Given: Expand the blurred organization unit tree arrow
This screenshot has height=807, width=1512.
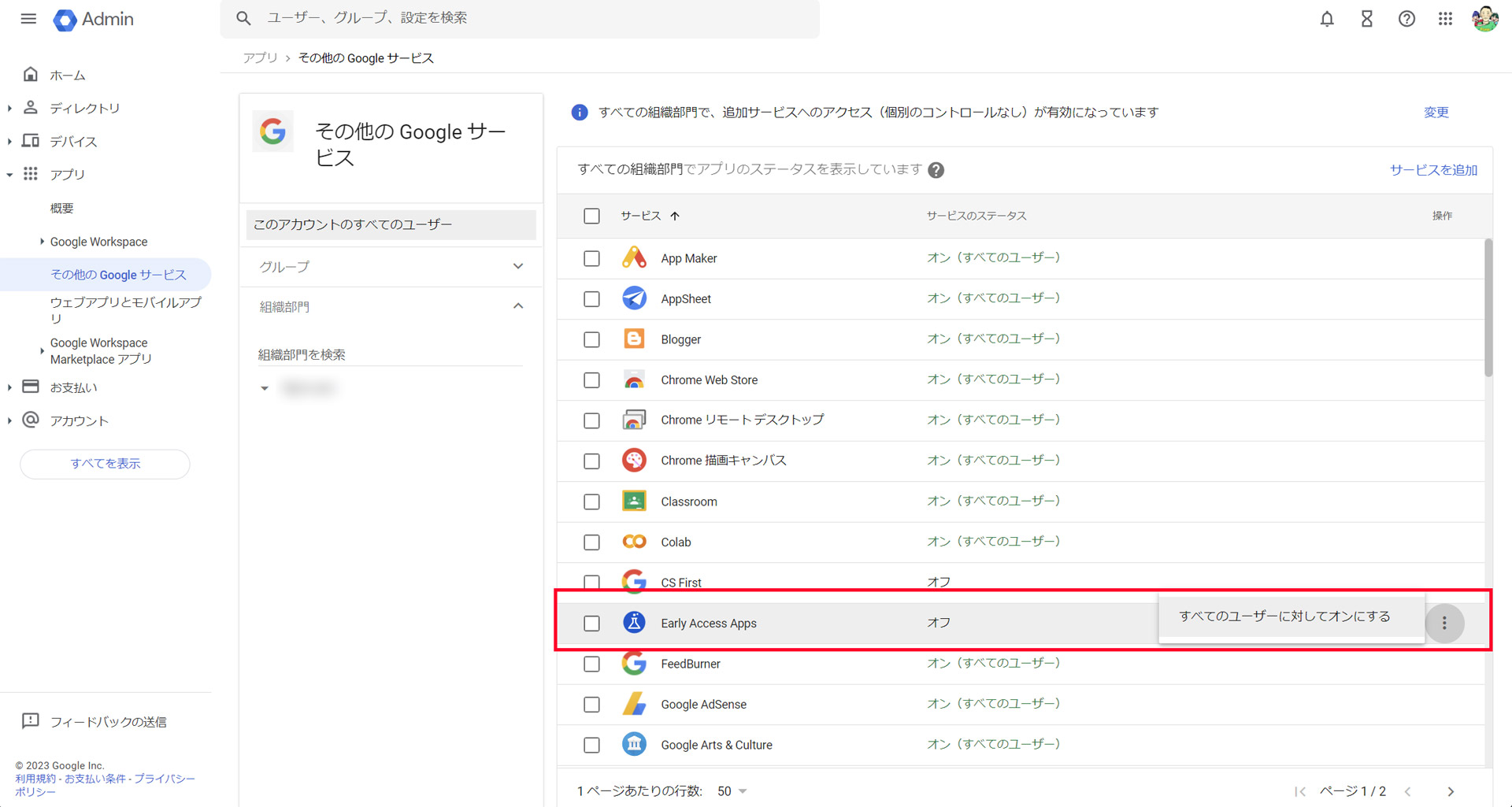Looking at the screenshot, I should (x=265, y=388).
